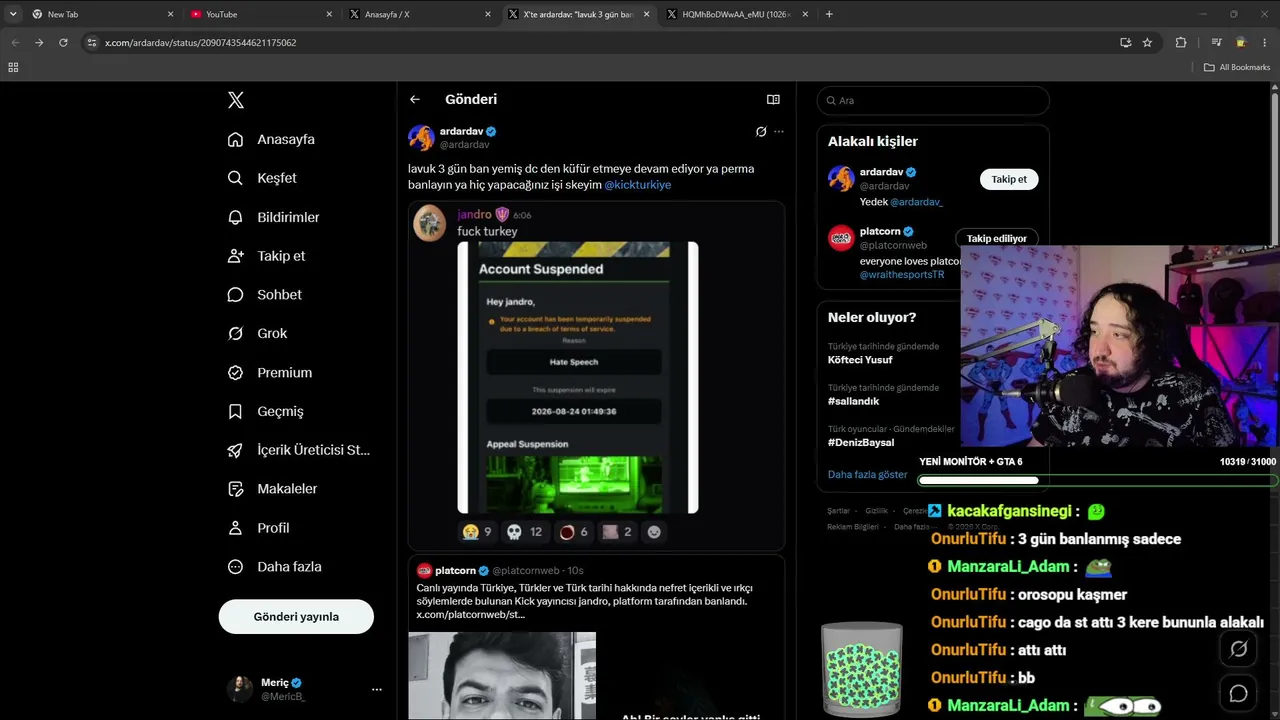Open Sohbet chat from the sidebar
The image size is (1280, 720).
click(x=264, y=295)
